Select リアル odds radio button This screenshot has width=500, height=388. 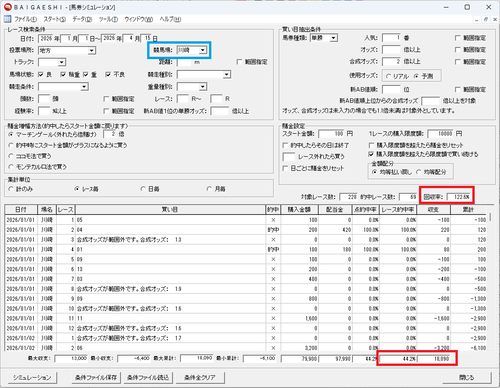coord(388,76)
